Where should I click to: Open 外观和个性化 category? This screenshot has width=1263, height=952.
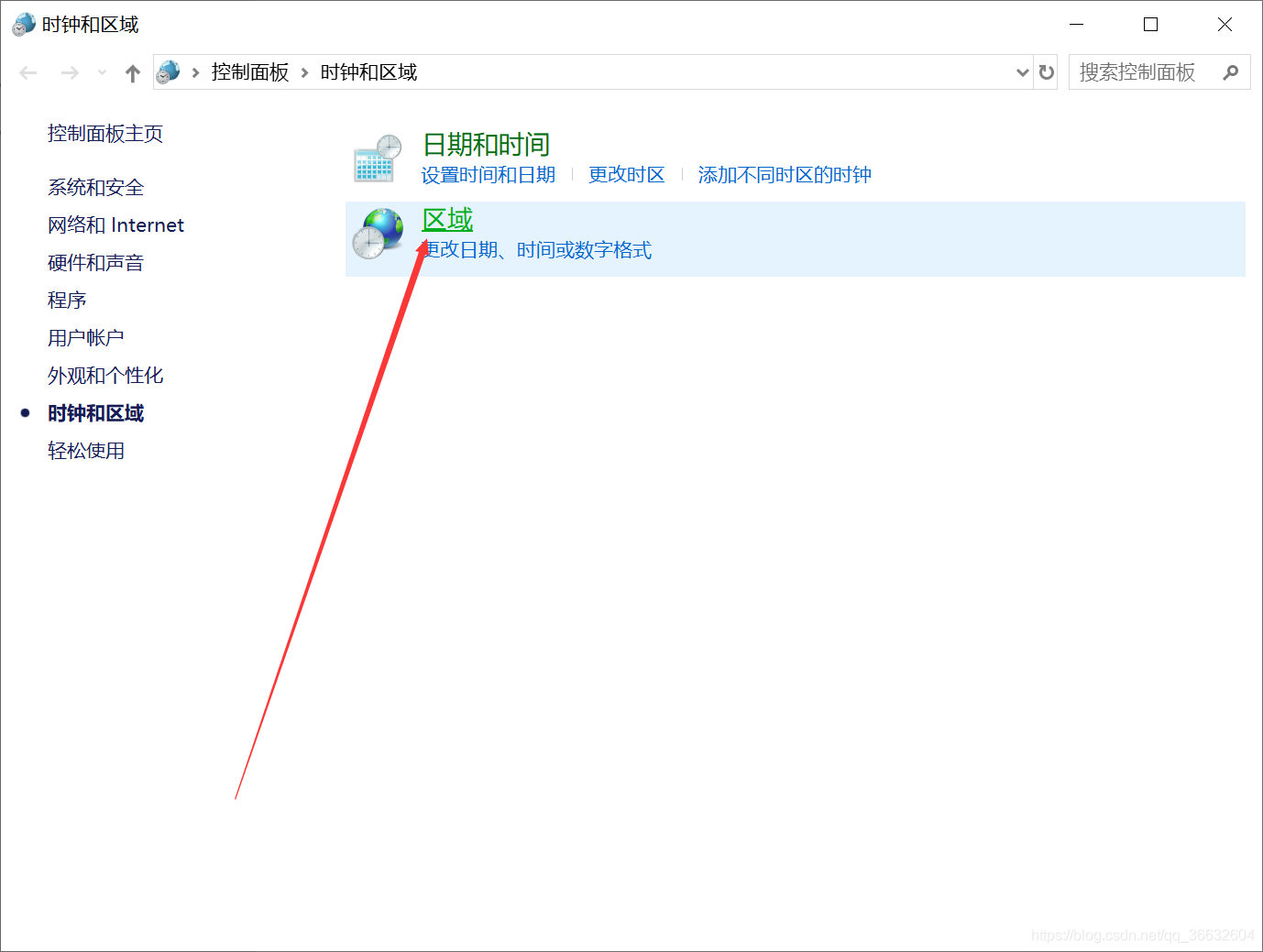[x=105, y=376]
